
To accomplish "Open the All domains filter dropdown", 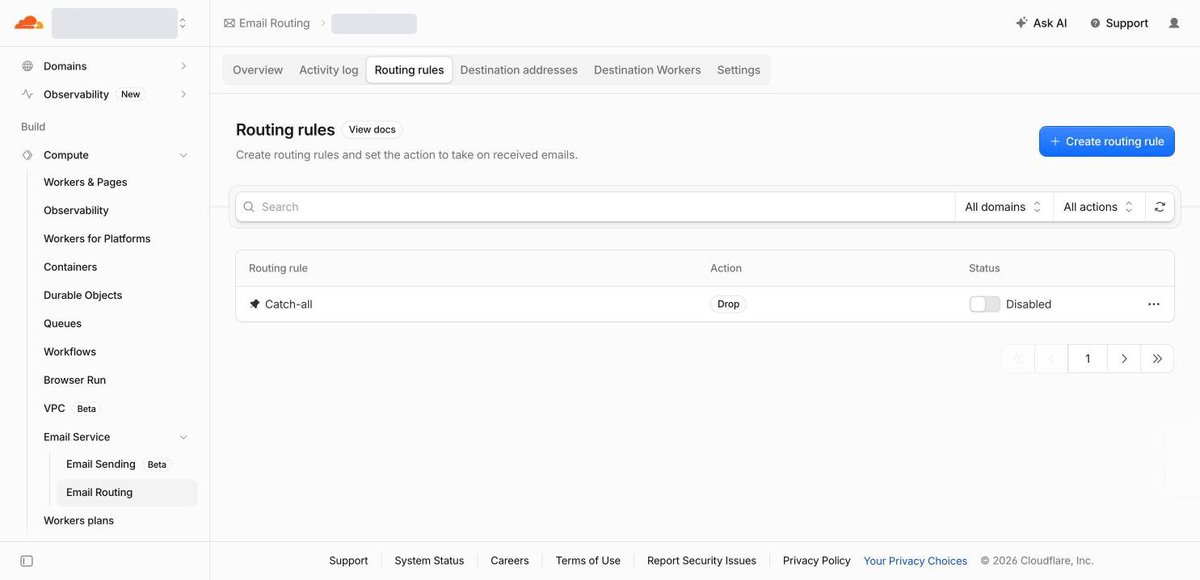I will [x=1004, y=207].
